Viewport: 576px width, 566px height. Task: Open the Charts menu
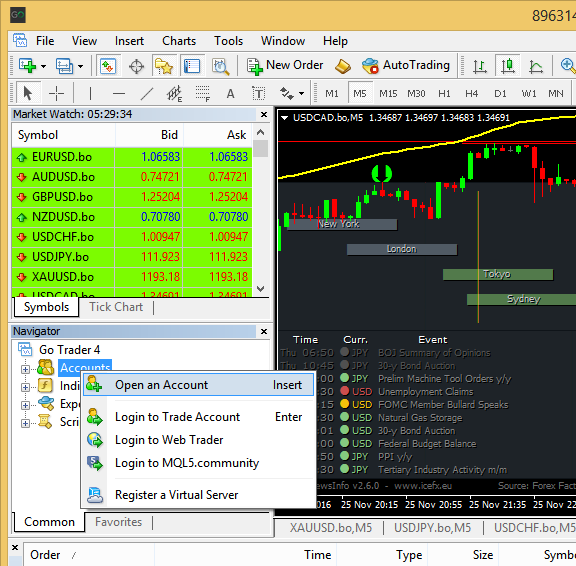179,41
